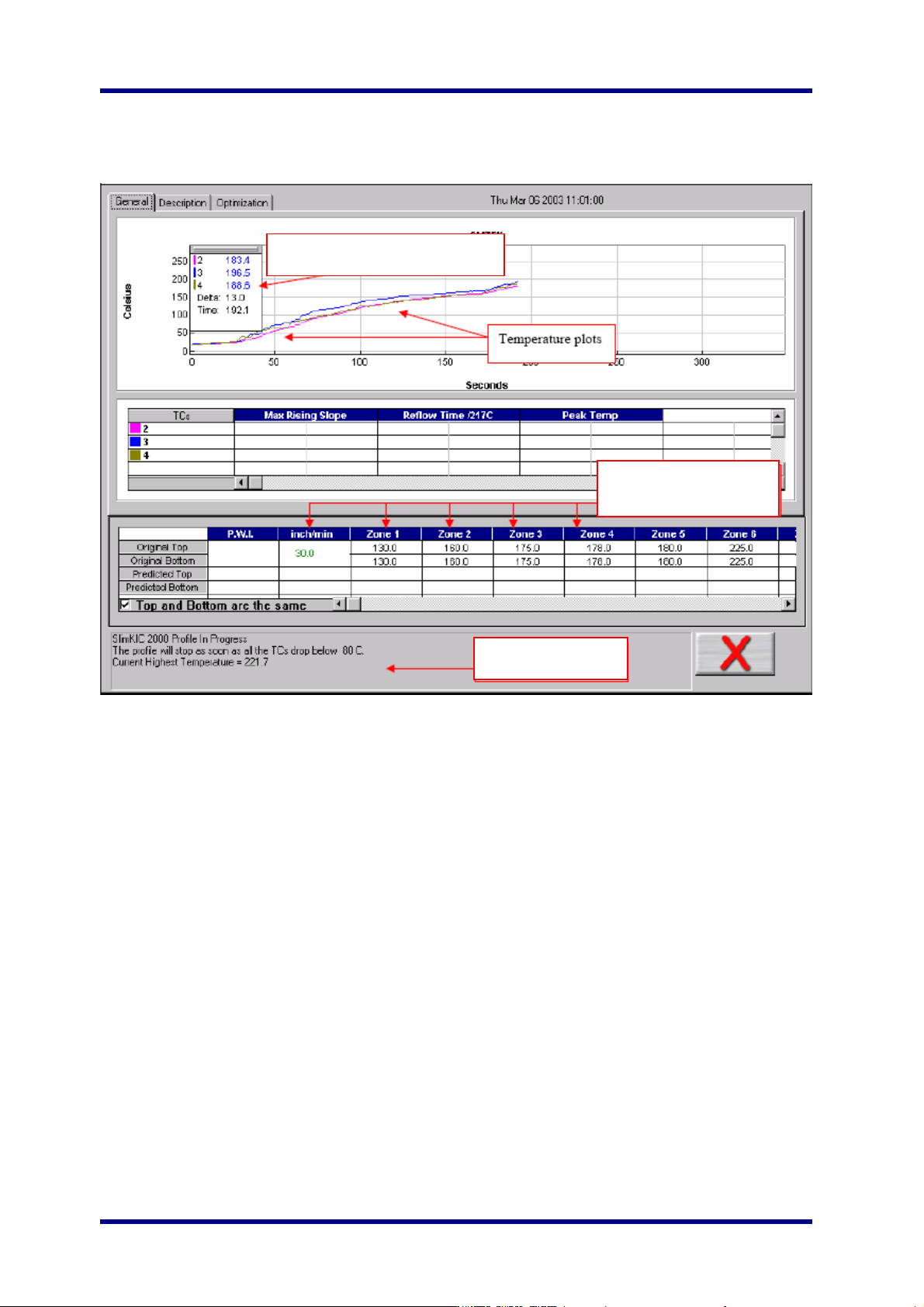924x1307 pixels.
Task: Click legend value 196.5 for TC 3
Action: 237,273
